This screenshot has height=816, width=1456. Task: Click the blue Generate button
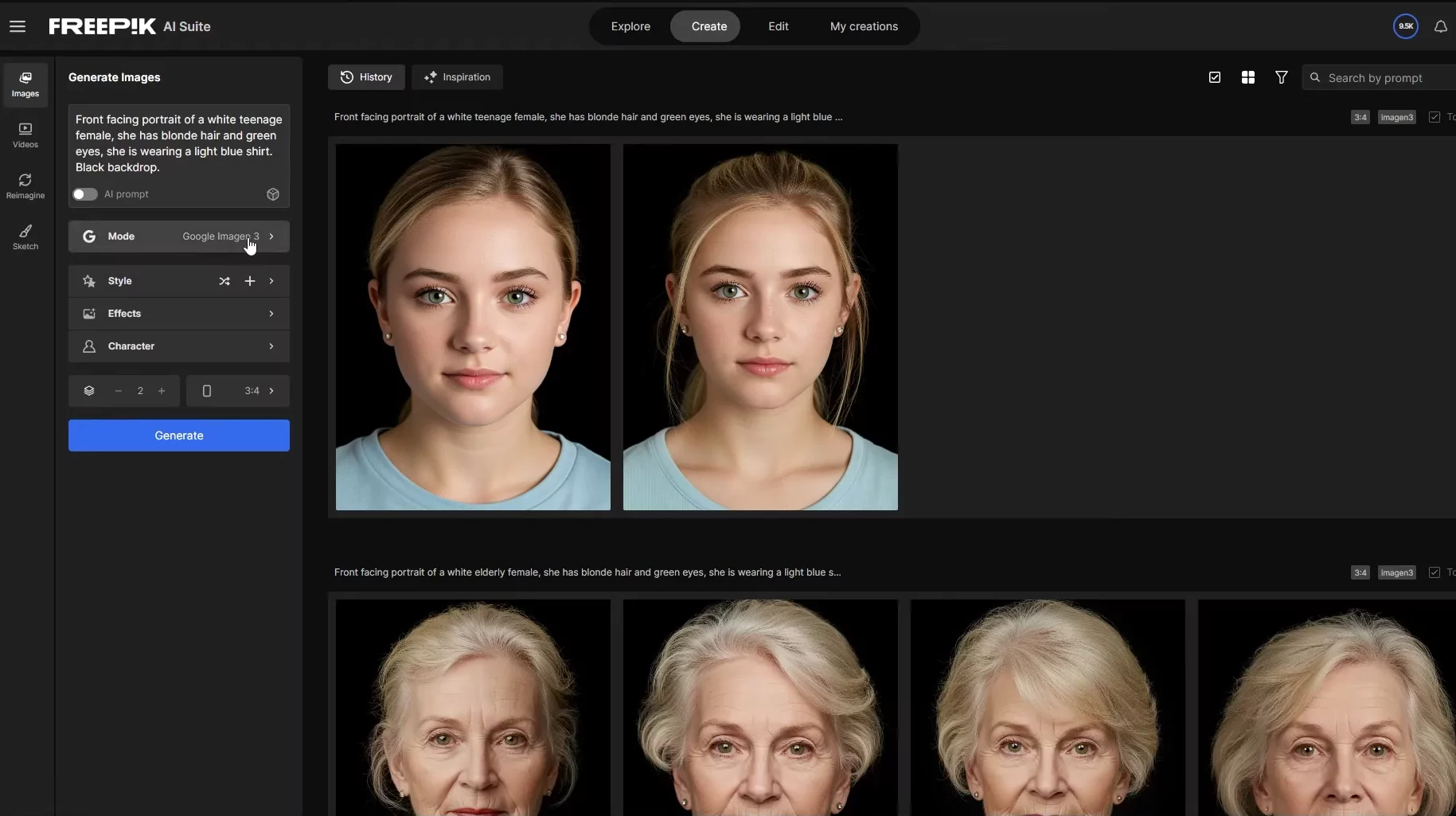[179, 435]
